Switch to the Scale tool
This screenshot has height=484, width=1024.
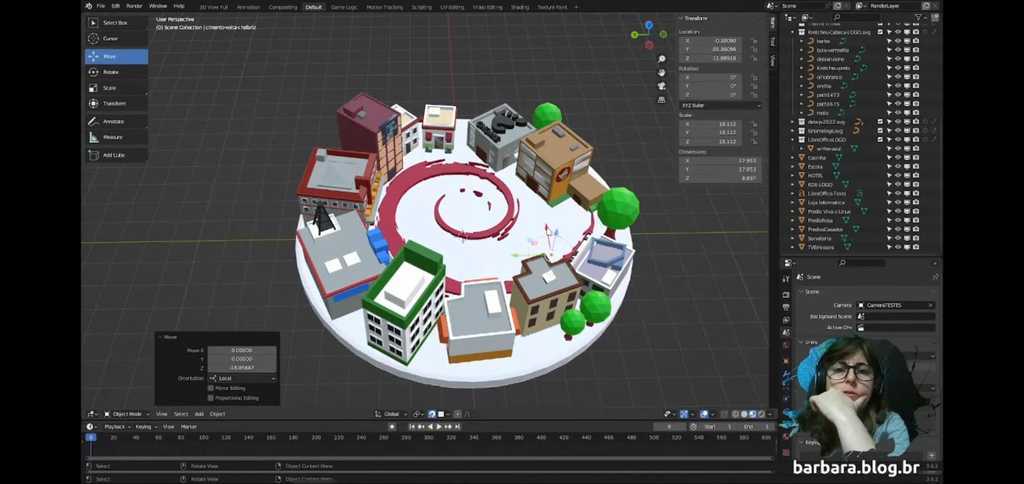pos(116,88)
